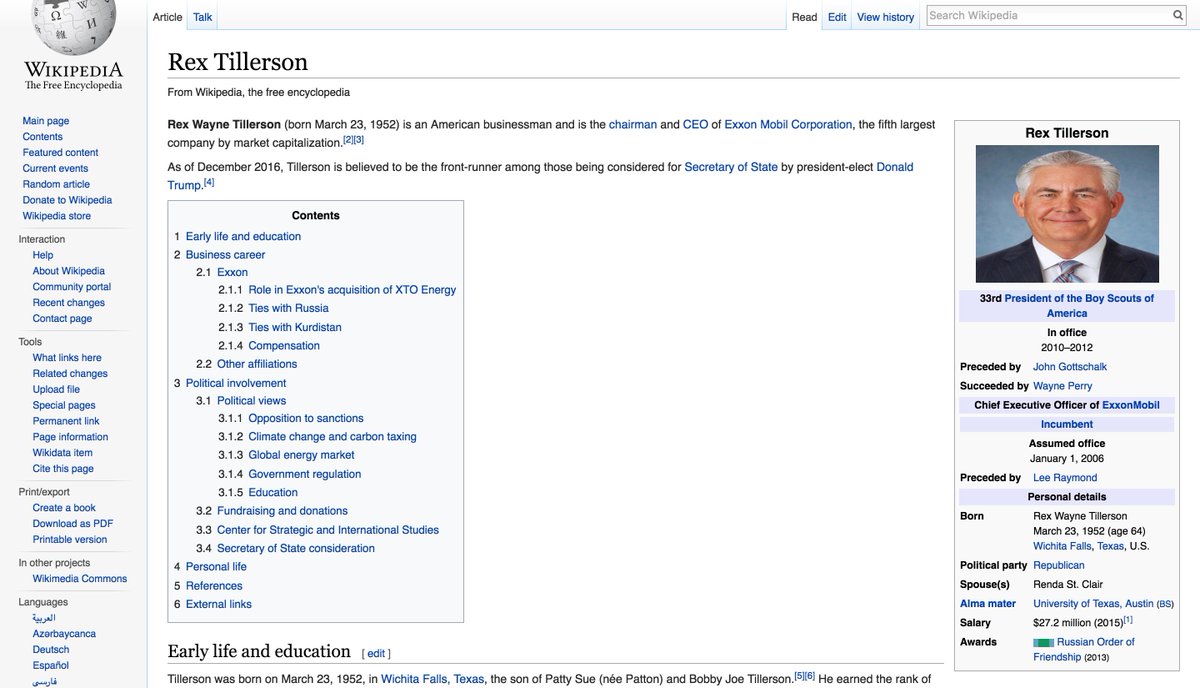
Task: Open Wayne Perry link in infobox
Action: (x=1062, y=386)
